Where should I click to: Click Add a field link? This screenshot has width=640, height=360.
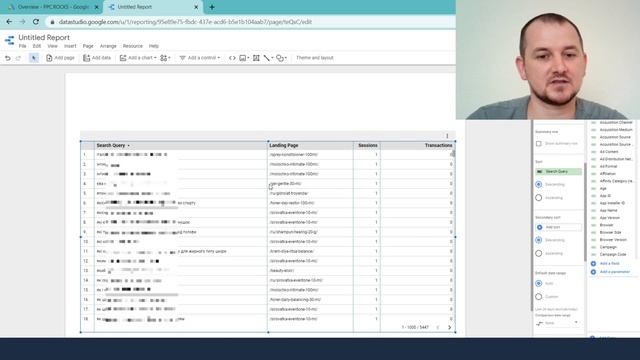click(609, 264)
